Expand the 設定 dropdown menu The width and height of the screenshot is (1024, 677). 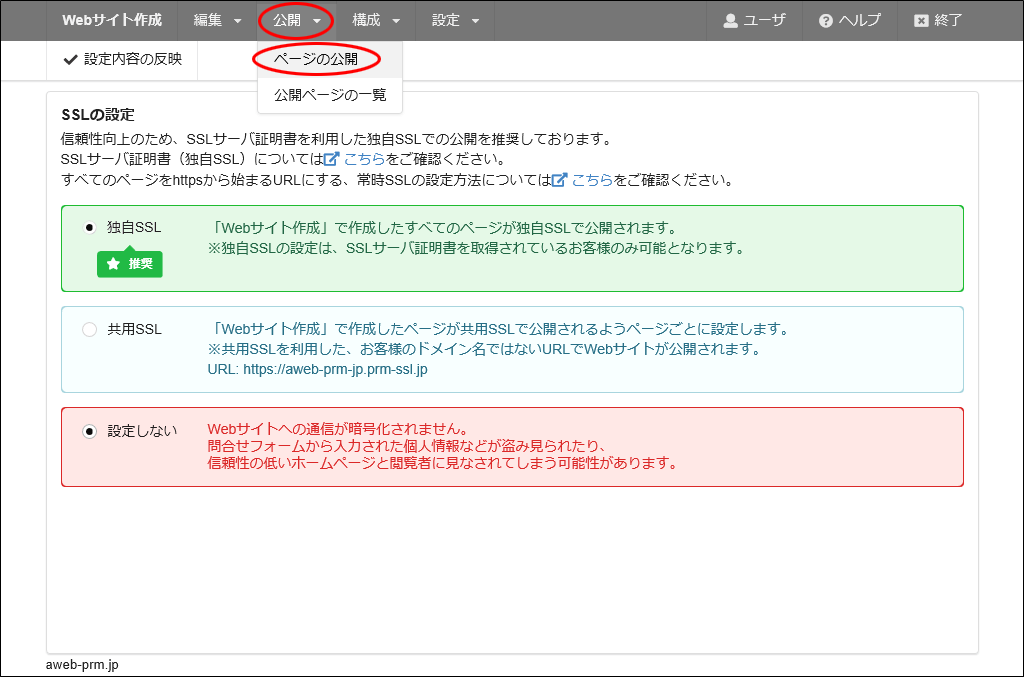[x=456, y=20]
